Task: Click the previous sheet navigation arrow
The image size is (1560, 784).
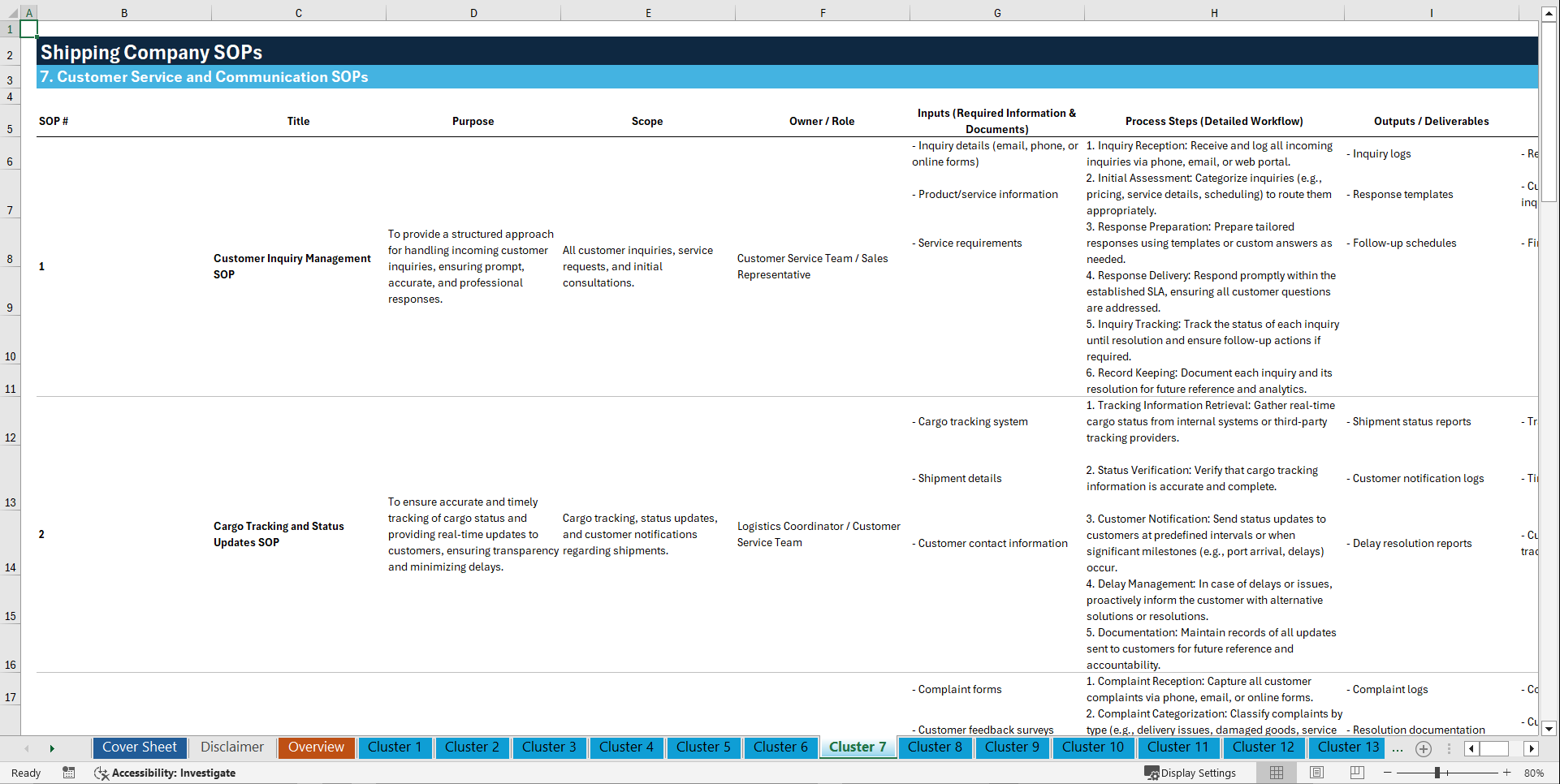Action: tap(28, 748)
